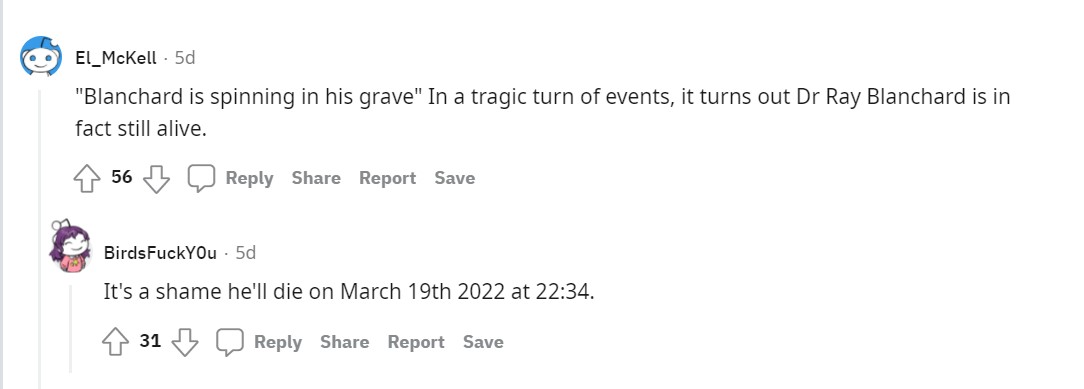
Task: Open the El_McKell username profile link
Action: coord(116,58)
